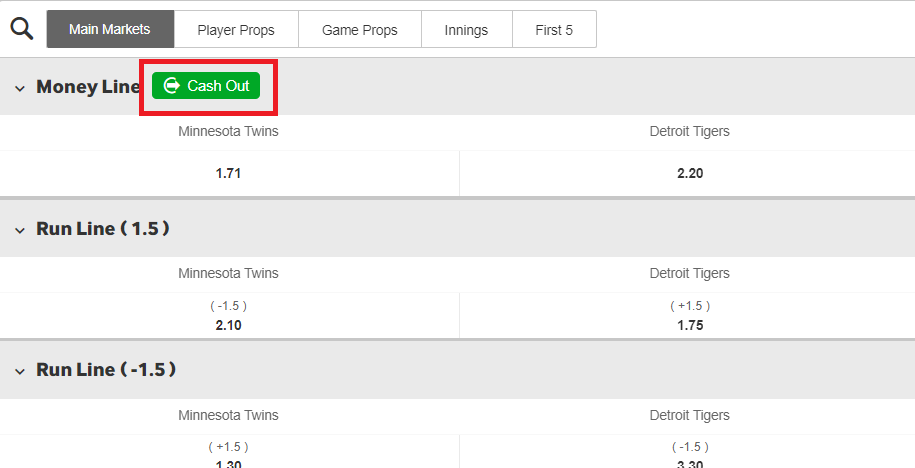
Task: Pick Detroit Tigers +1.5 at 1.75
Action: coord(690,315)
